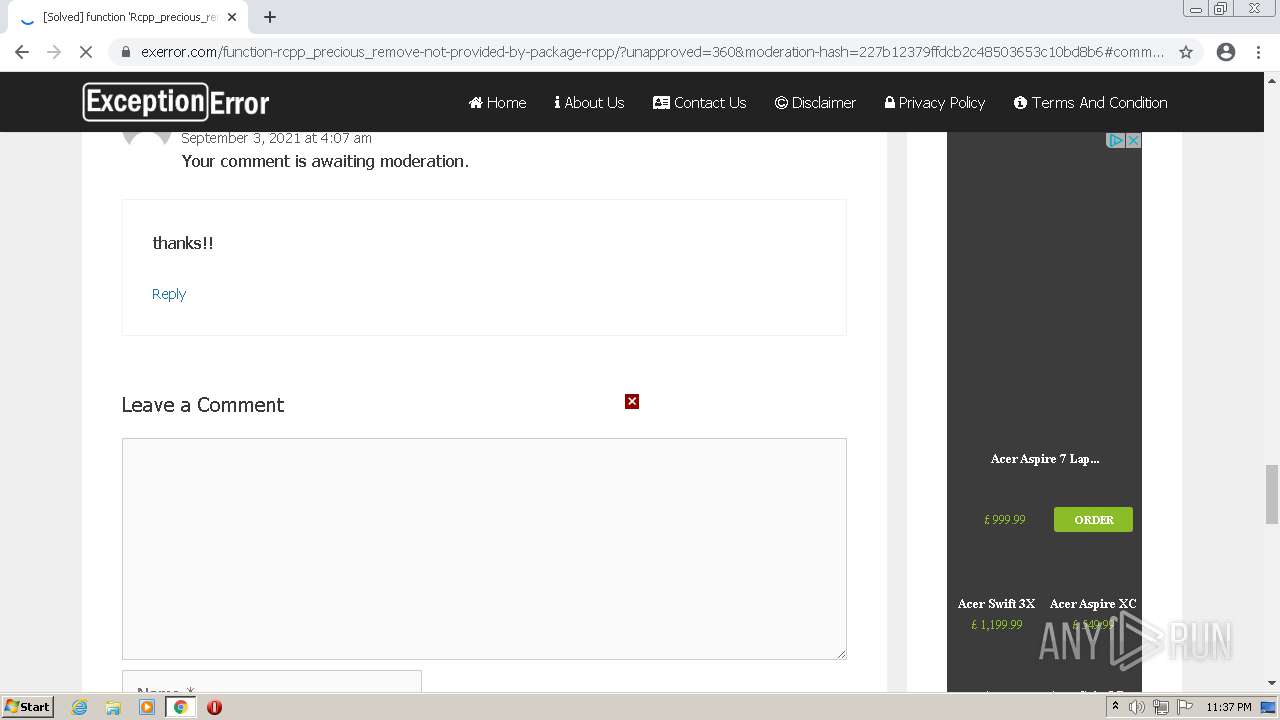Click the site lock icon in address bar
Image resolution: width=1280 pixels, height=720 pixels.
[x=125, y=52]
